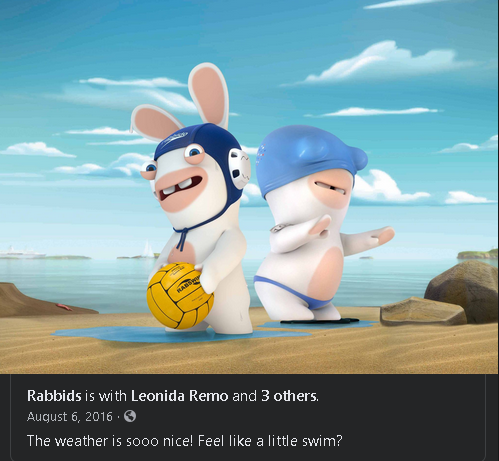Click the flat rock beside the boulder
The image size is (499, 461).
(x=423, y=312)
